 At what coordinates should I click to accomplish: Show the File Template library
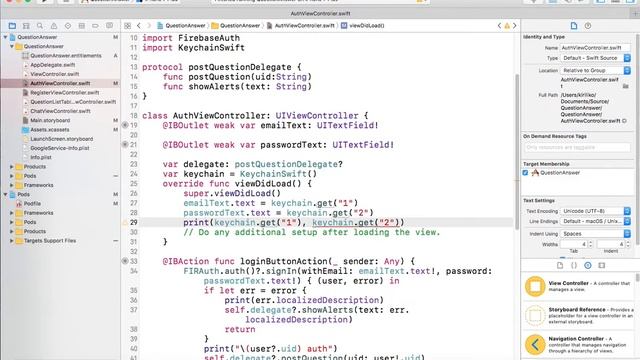pyautogui.click(x=560, y=265)
